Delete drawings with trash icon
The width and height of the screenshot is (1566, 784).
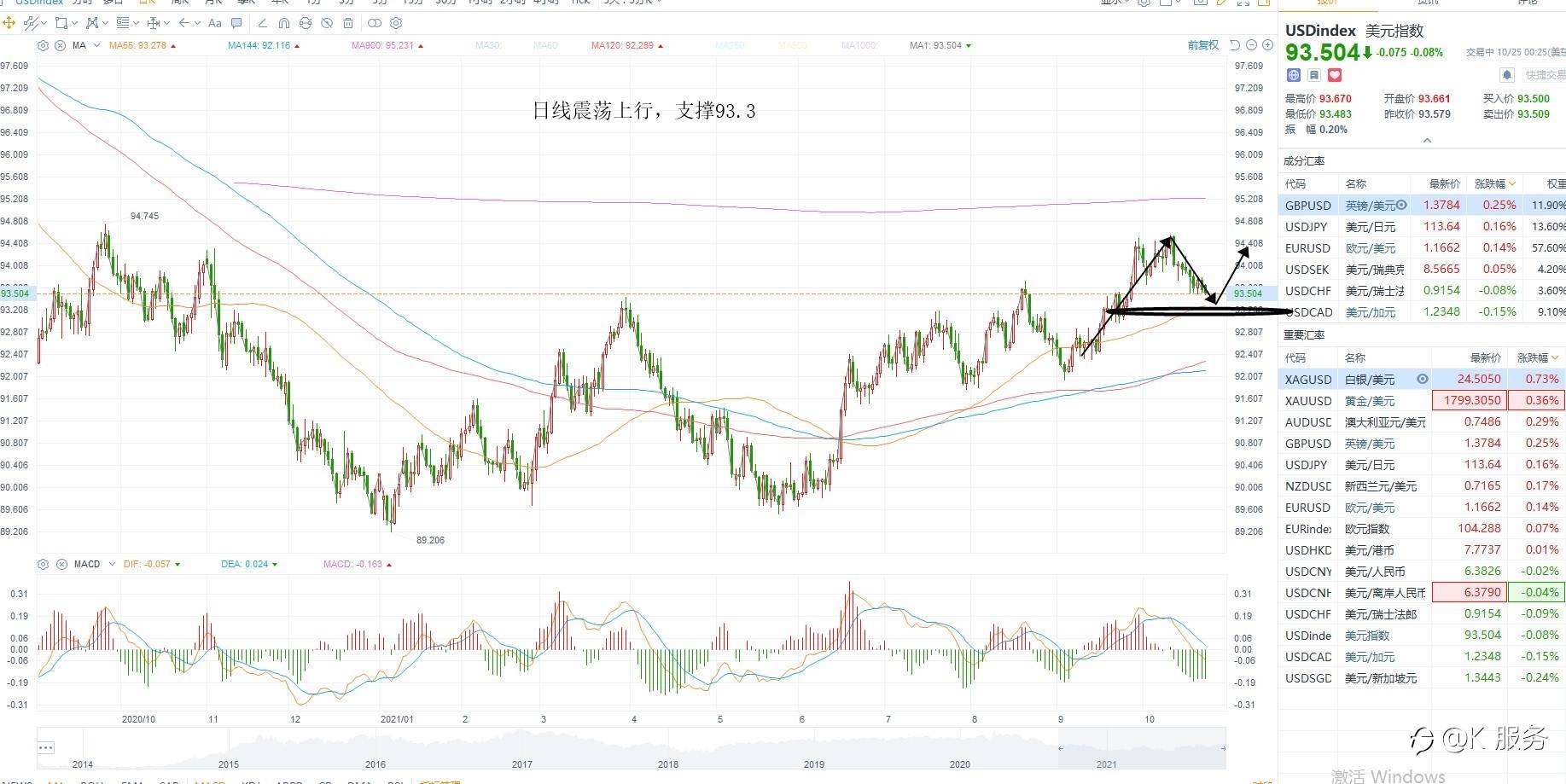[x=348, y=23]
